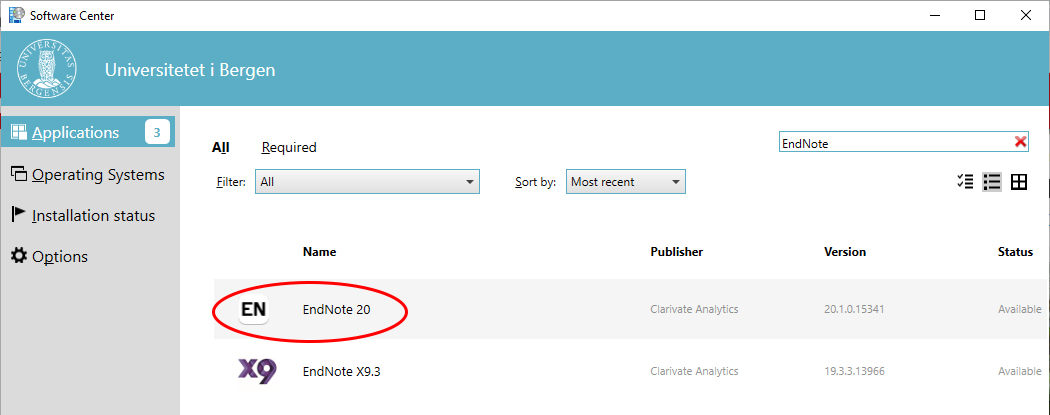The height and width of the screenshot is (415, 1050).
Task: Click the EndNote X9.3 purple X9 icon
Action: tap(256, 371)
